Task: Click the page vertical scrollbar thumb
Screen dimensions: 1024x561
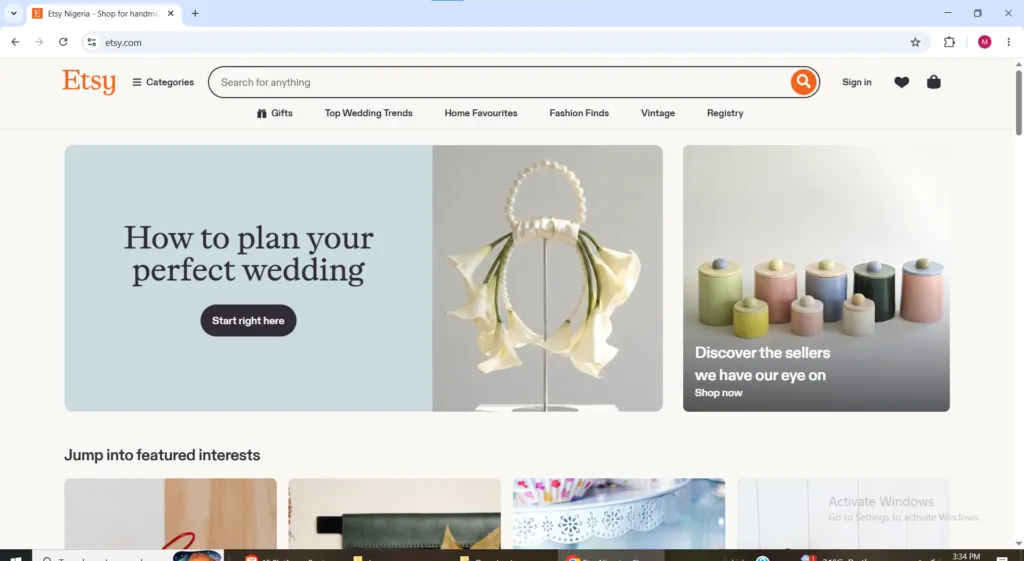Action: click(1018, 101)
